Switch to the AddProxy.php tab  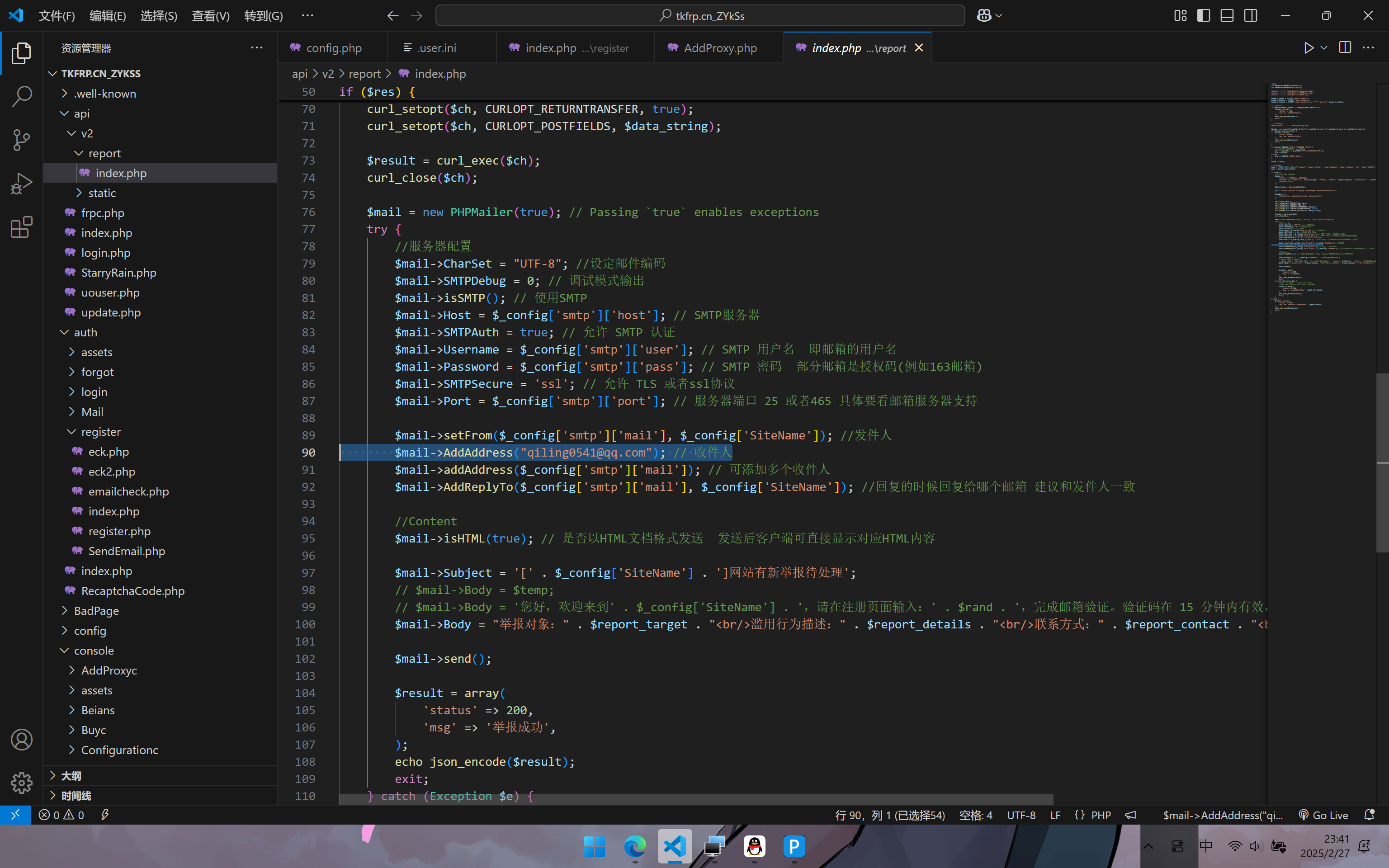[720, 47]
